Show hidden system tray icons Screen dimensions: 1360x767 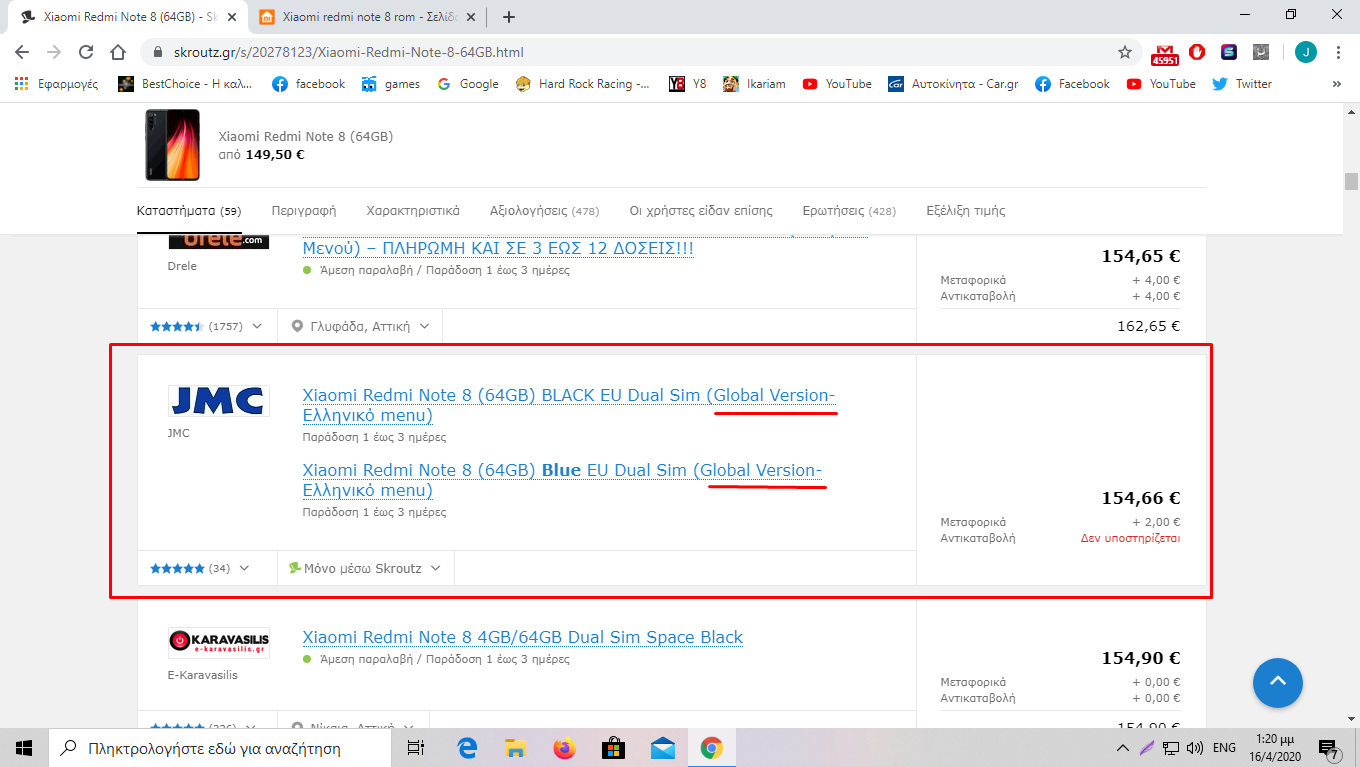(x=1124, y=747)
